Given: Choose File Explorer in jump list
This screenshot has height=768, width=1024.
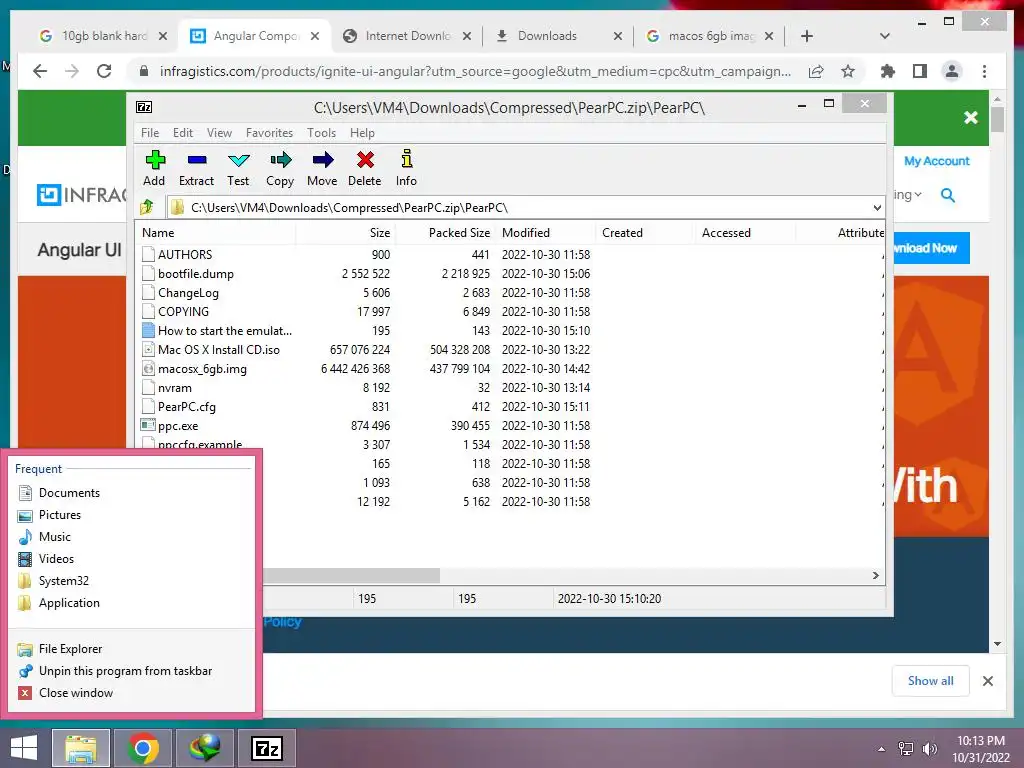Looking at the screenshot, I should coord(131,649).
